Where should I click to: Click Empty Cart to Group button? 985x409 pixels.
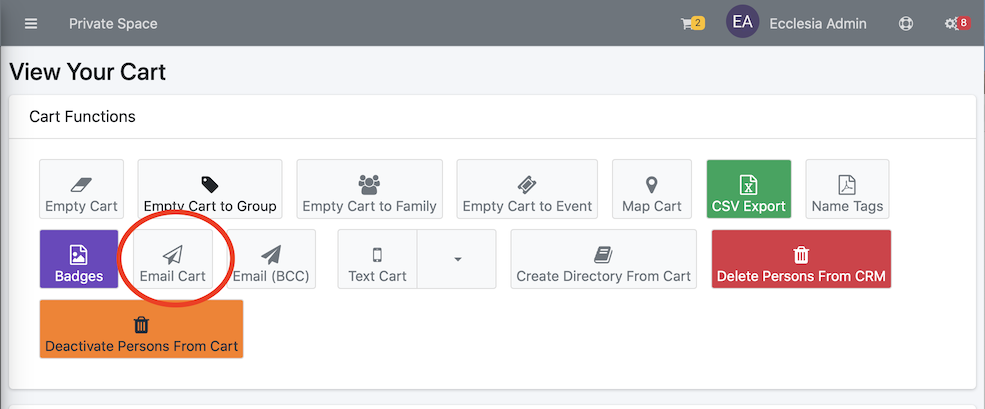tap(210, 189)
